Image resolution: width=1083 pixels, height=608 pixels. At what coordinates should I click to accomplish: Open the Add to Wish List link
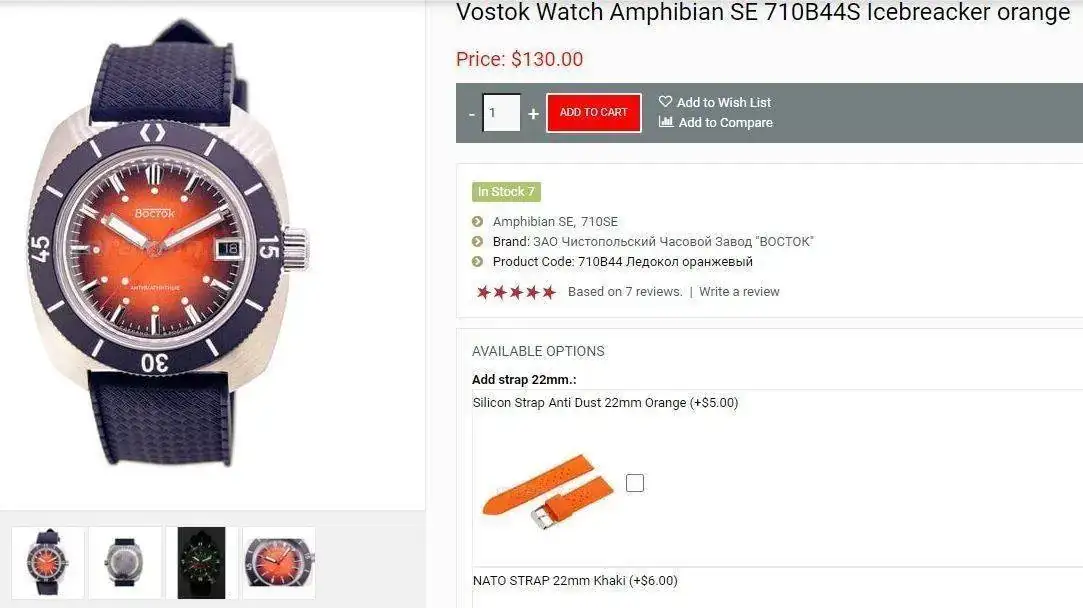click(x=724, y=102)
